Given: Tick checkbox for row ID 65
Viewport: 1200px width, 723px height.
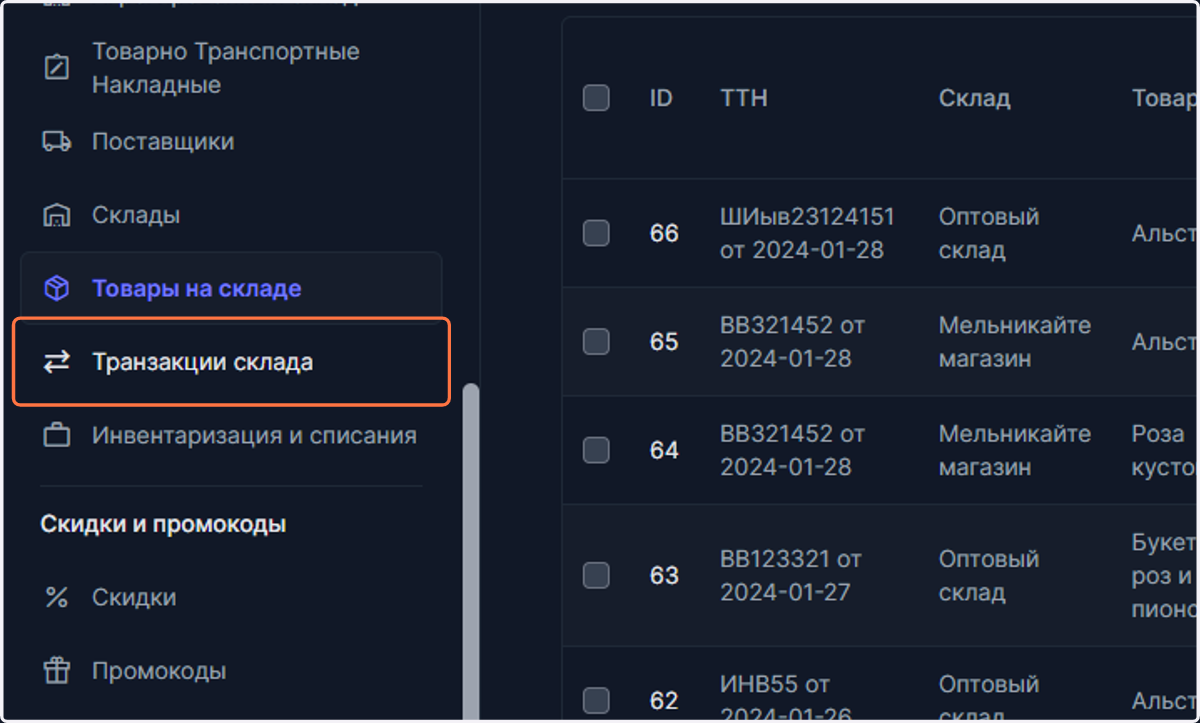Looking at the screenshot, I should click(x=596, y=342).
